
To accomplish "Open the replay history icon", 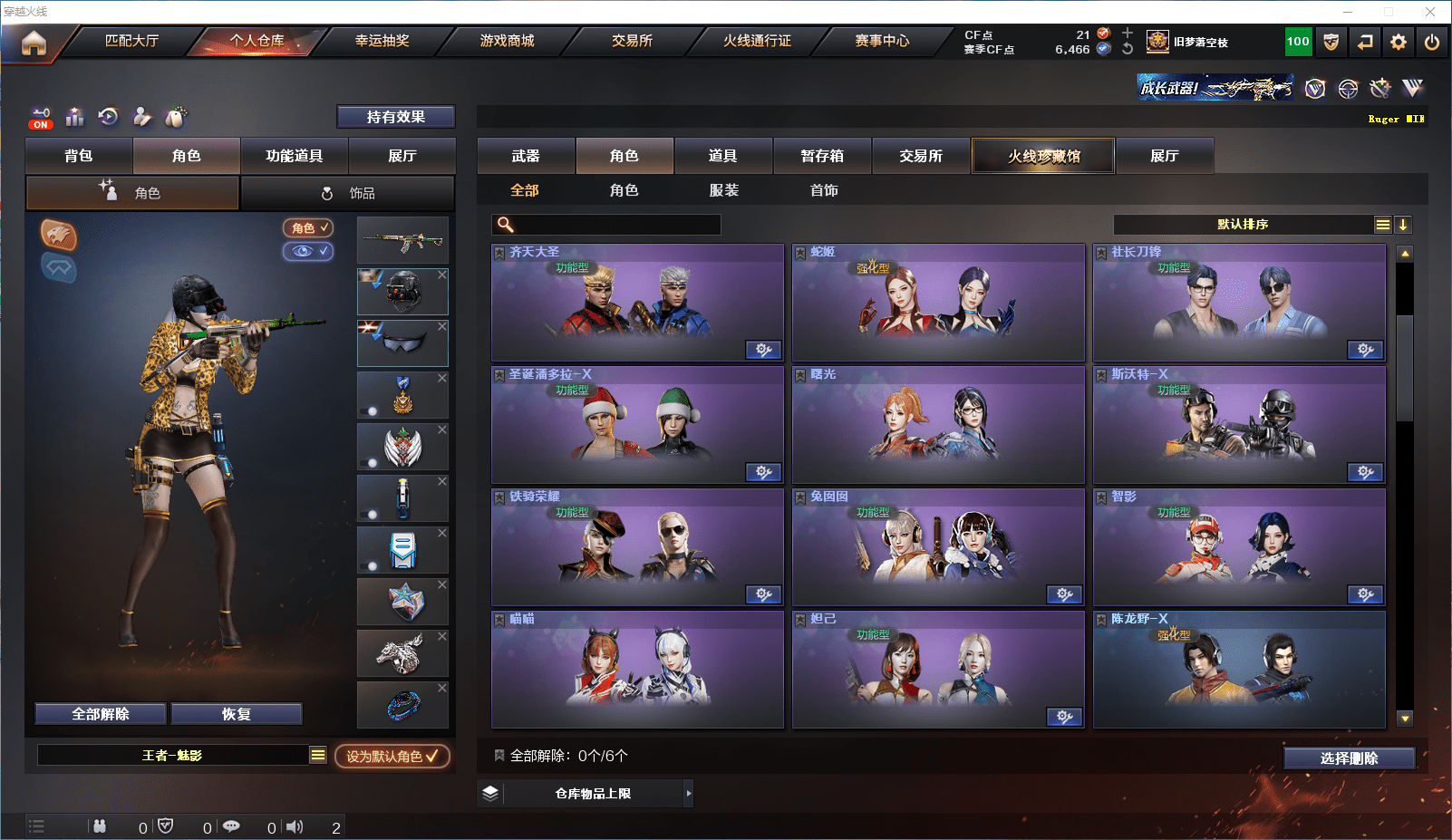I will pos(108,116).
